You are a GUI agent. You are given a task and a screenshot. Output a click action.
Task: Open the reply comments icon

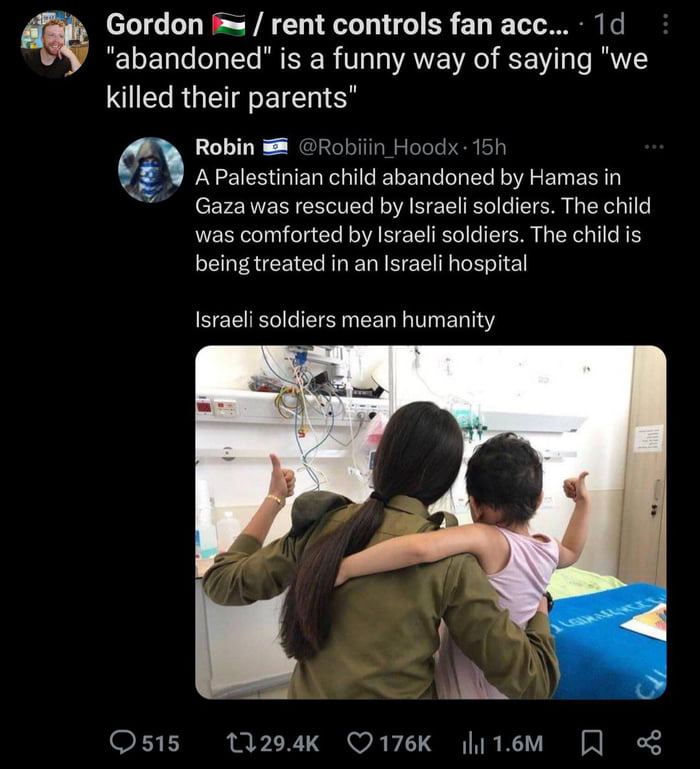point(122,743)
